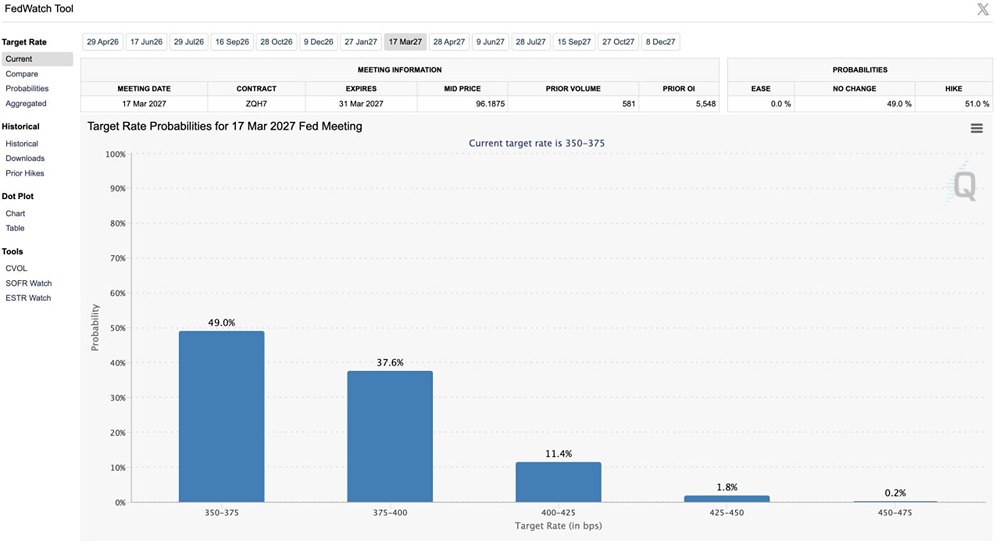Screen dimensions: 1000x545
Task: Open Probabilities in the sidebar
Action: pos(27,89)
